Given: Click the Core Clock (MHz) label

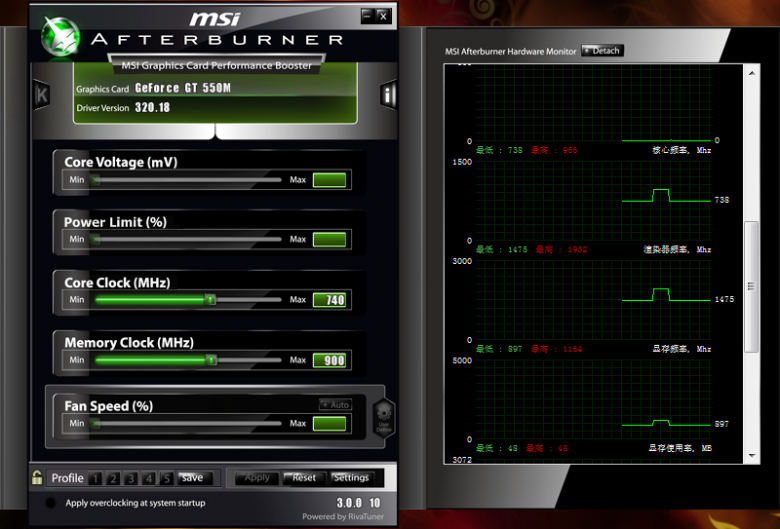Looking at the screenshot, I should coord(117,283).
